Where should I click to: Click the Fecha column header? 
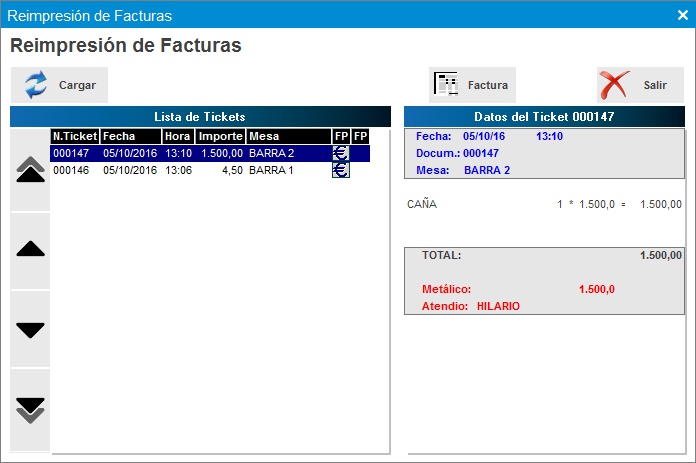[x=131, y=136]
